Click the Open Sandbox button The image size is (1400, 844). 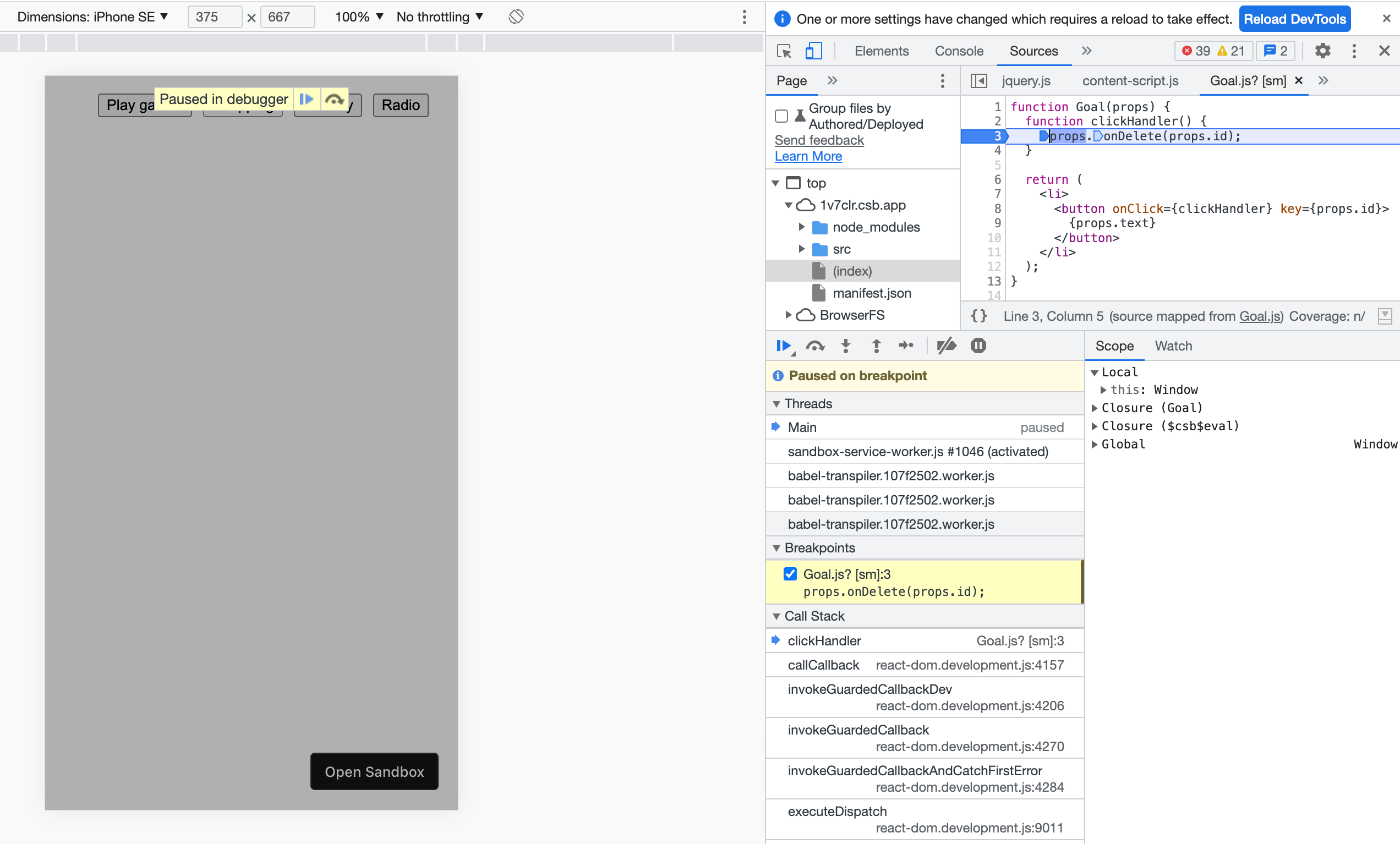374,771
